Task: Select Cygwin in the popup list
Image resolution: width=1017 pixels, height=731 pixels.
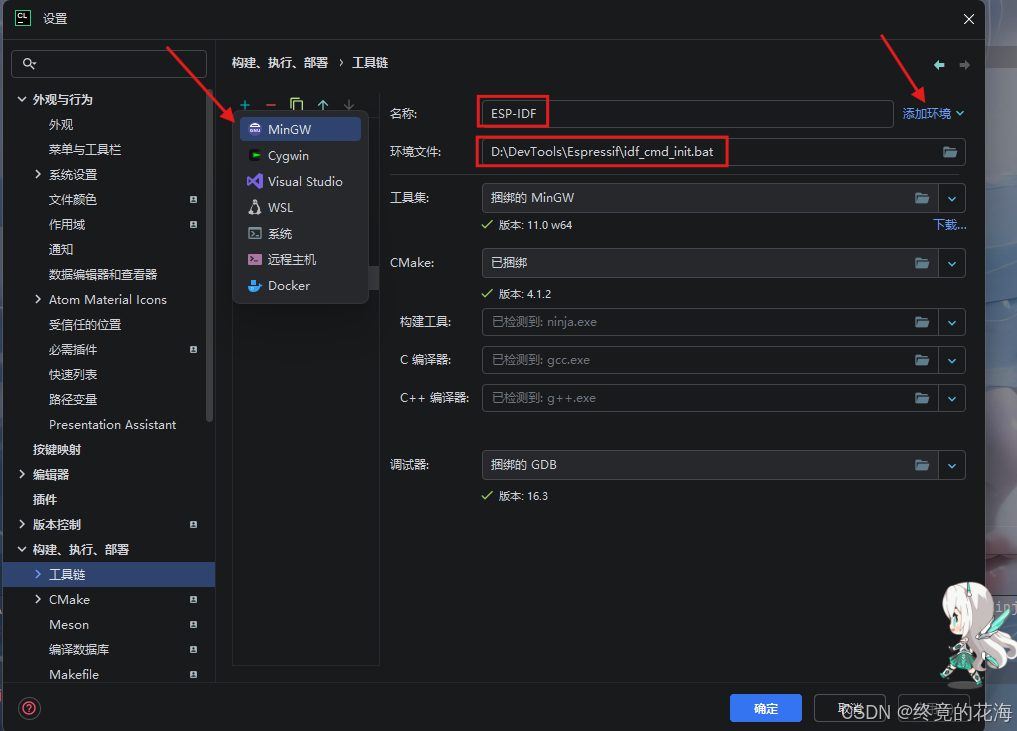Action: 300,156
